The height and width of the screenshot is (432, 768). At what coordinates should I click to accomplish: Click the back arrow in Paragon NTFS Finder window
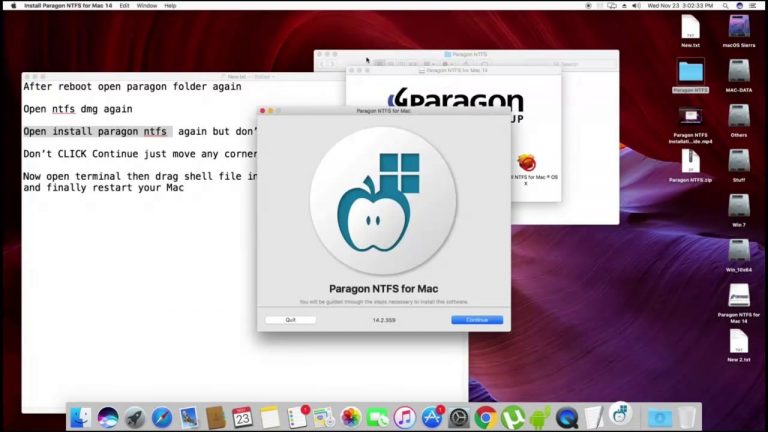(322, 64)
